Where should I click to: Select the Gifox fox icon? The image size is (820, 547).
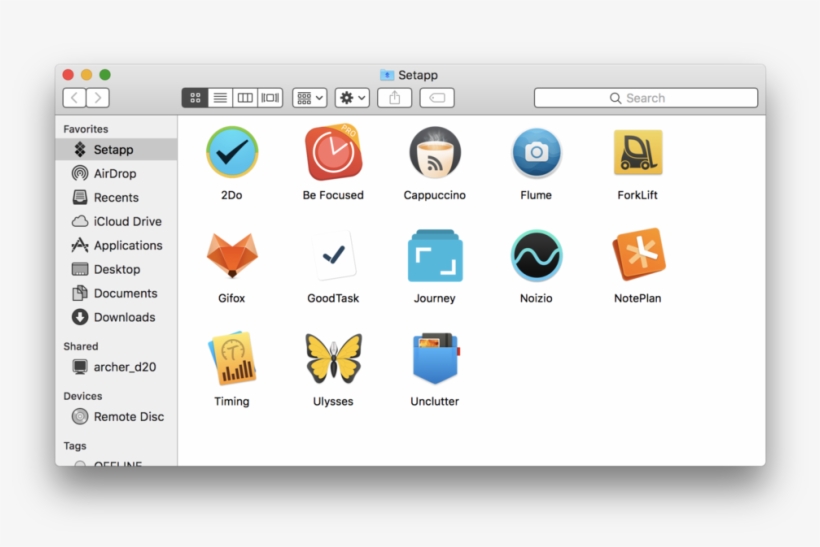(x=232, y=255)
